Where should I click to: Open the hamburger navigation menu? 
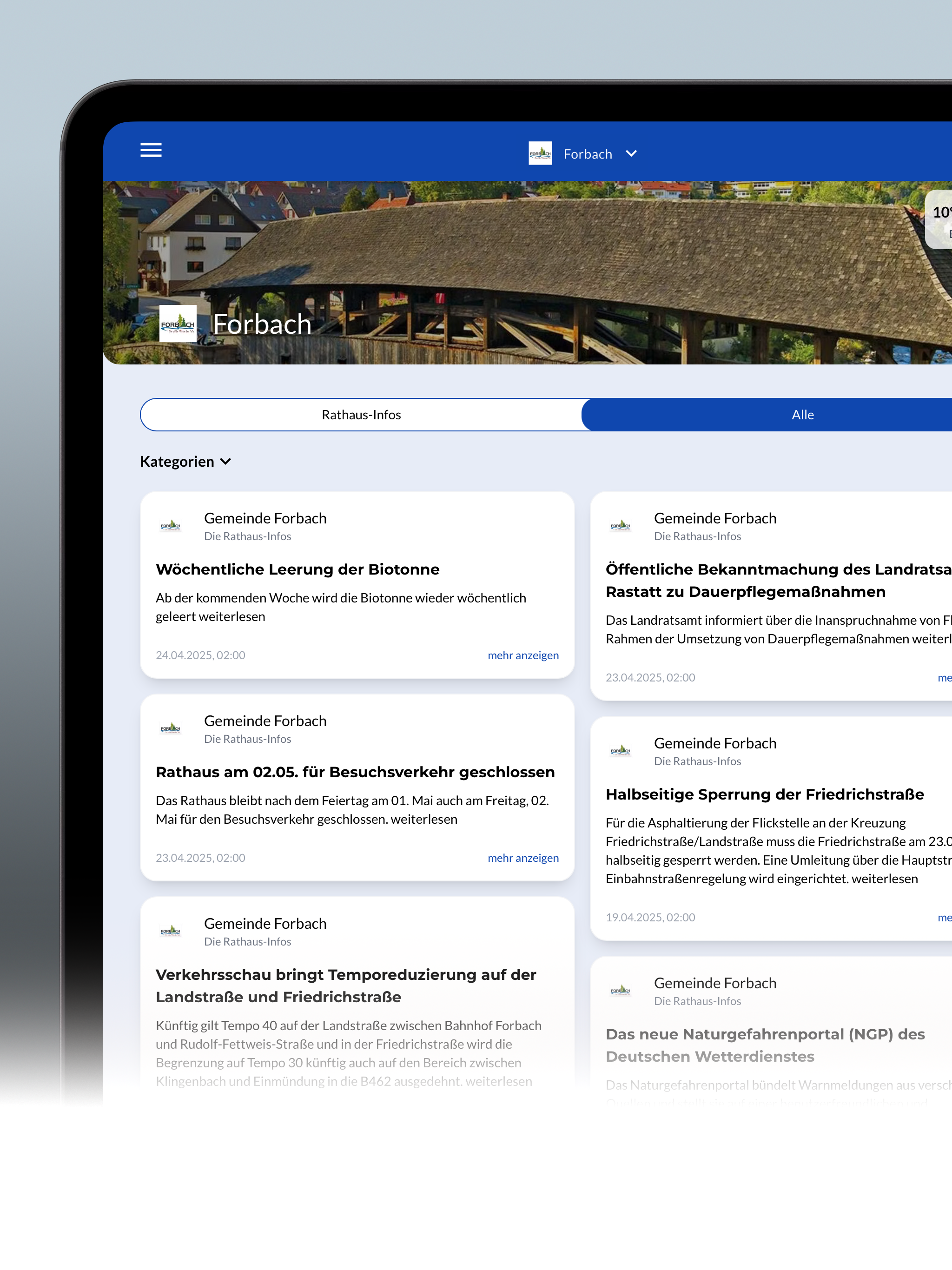pos(151,150)
